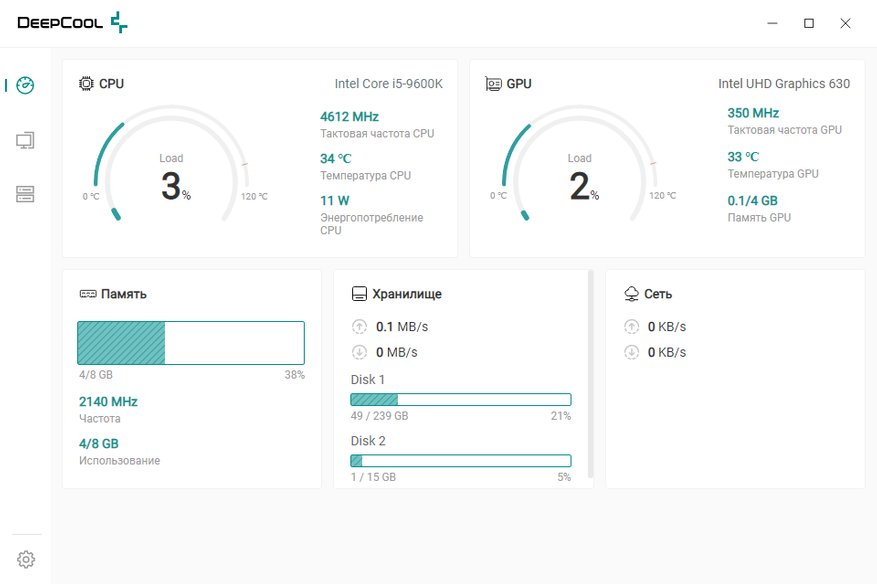Click storage download arrow icon
This screenshot has width=877, height=584.
point(359,352)
